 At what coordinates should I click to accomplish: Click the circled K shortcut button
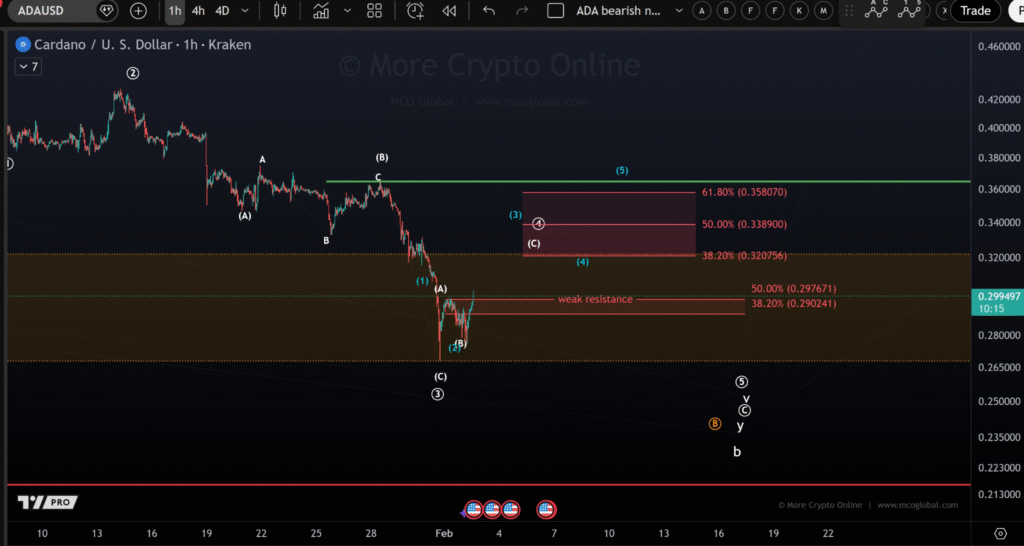799,10
